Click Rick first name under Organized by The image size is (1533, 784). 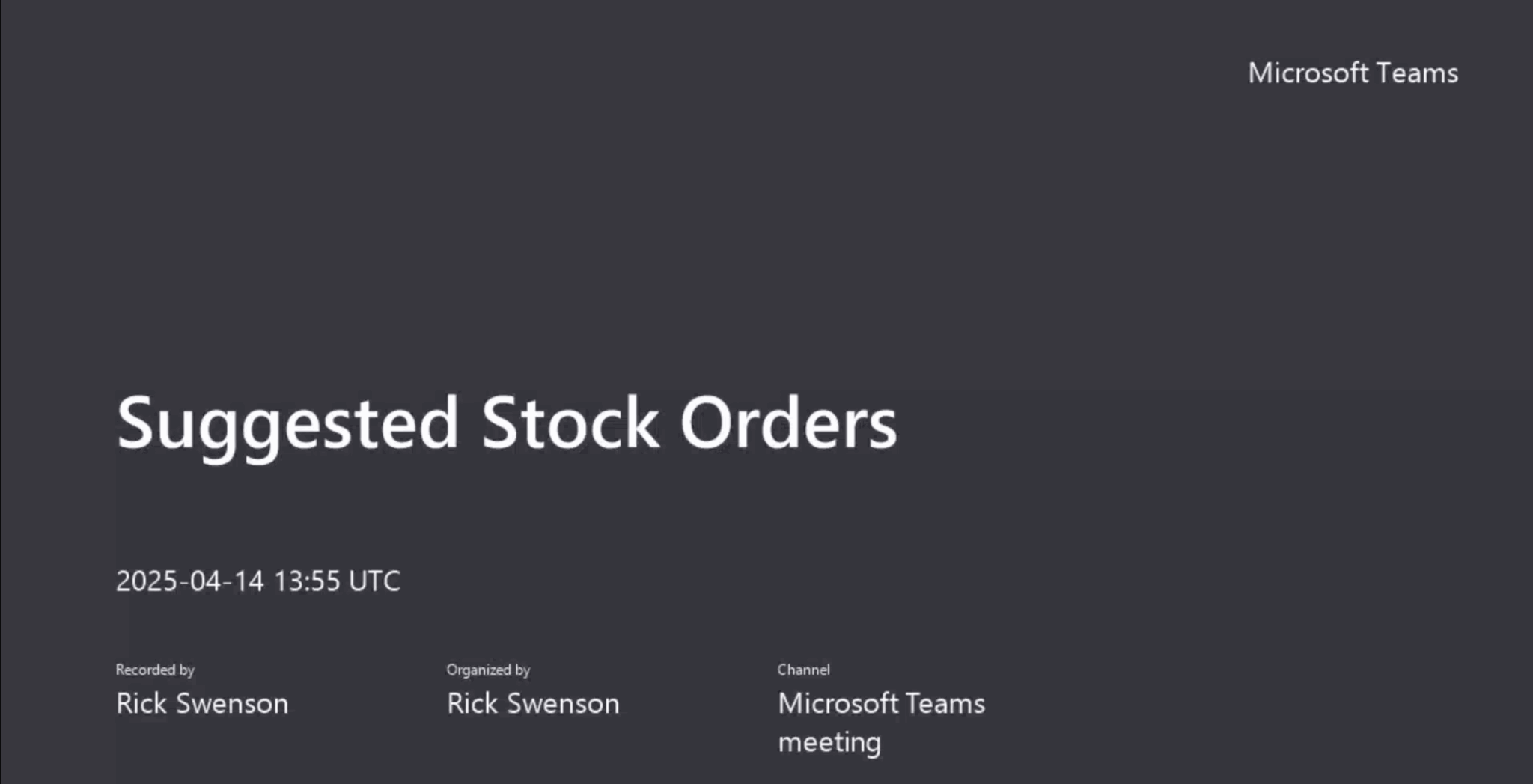click(x=472, y=704)
